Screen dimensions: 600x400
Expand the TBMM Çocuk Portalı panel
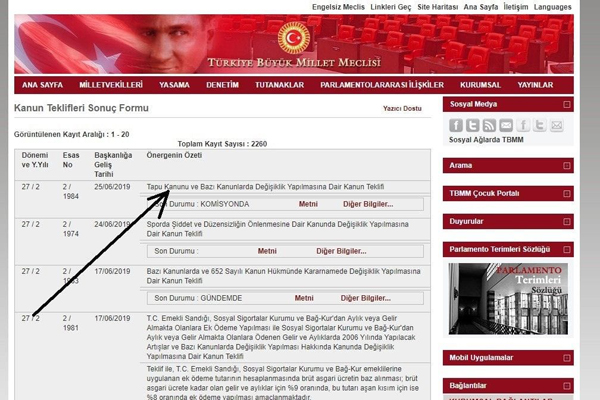[x=567, y=192]
